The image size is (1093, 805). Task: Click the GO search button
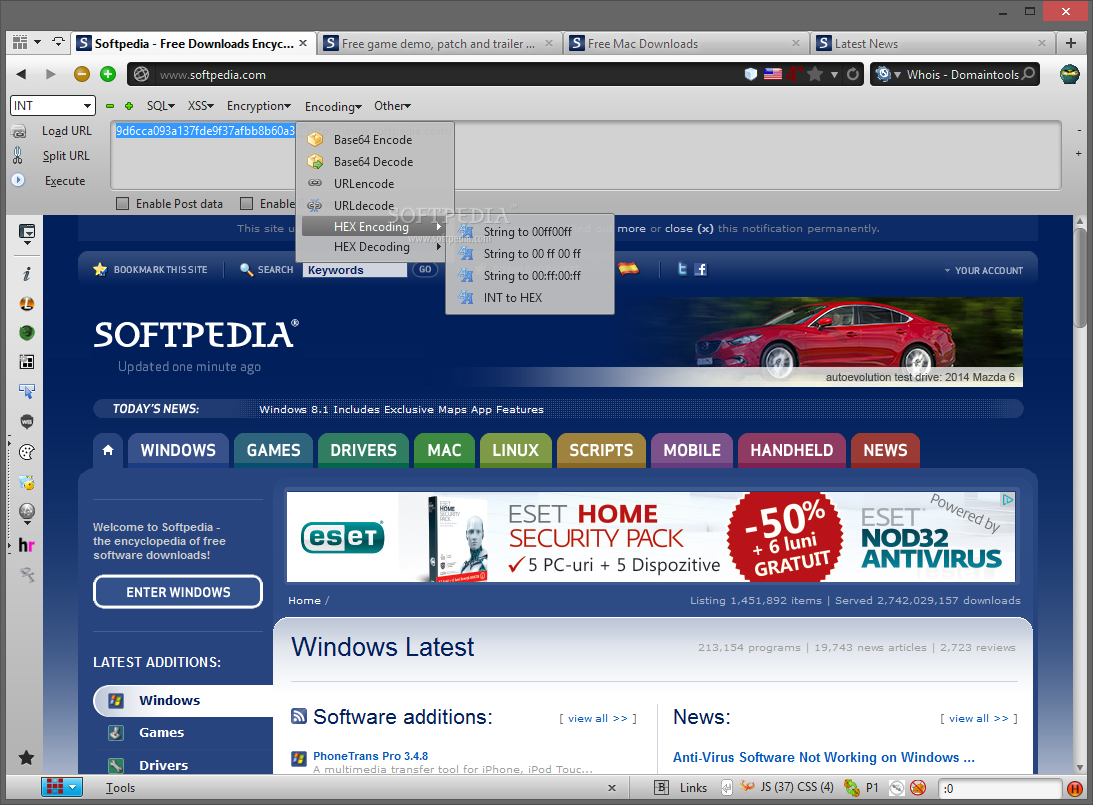click(x=425, y=269)
